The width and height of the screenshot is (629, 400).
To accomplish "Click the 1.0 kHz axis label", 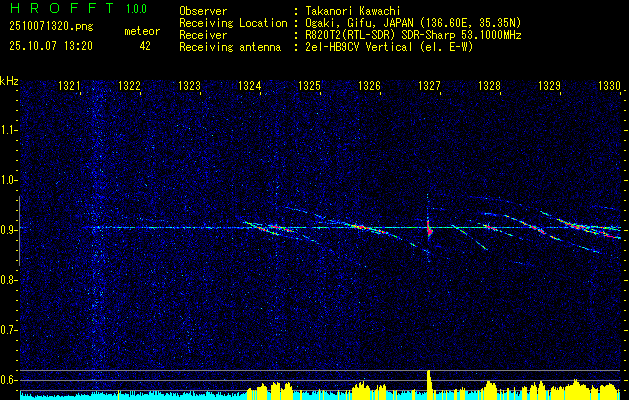I will tap(8, 180).
